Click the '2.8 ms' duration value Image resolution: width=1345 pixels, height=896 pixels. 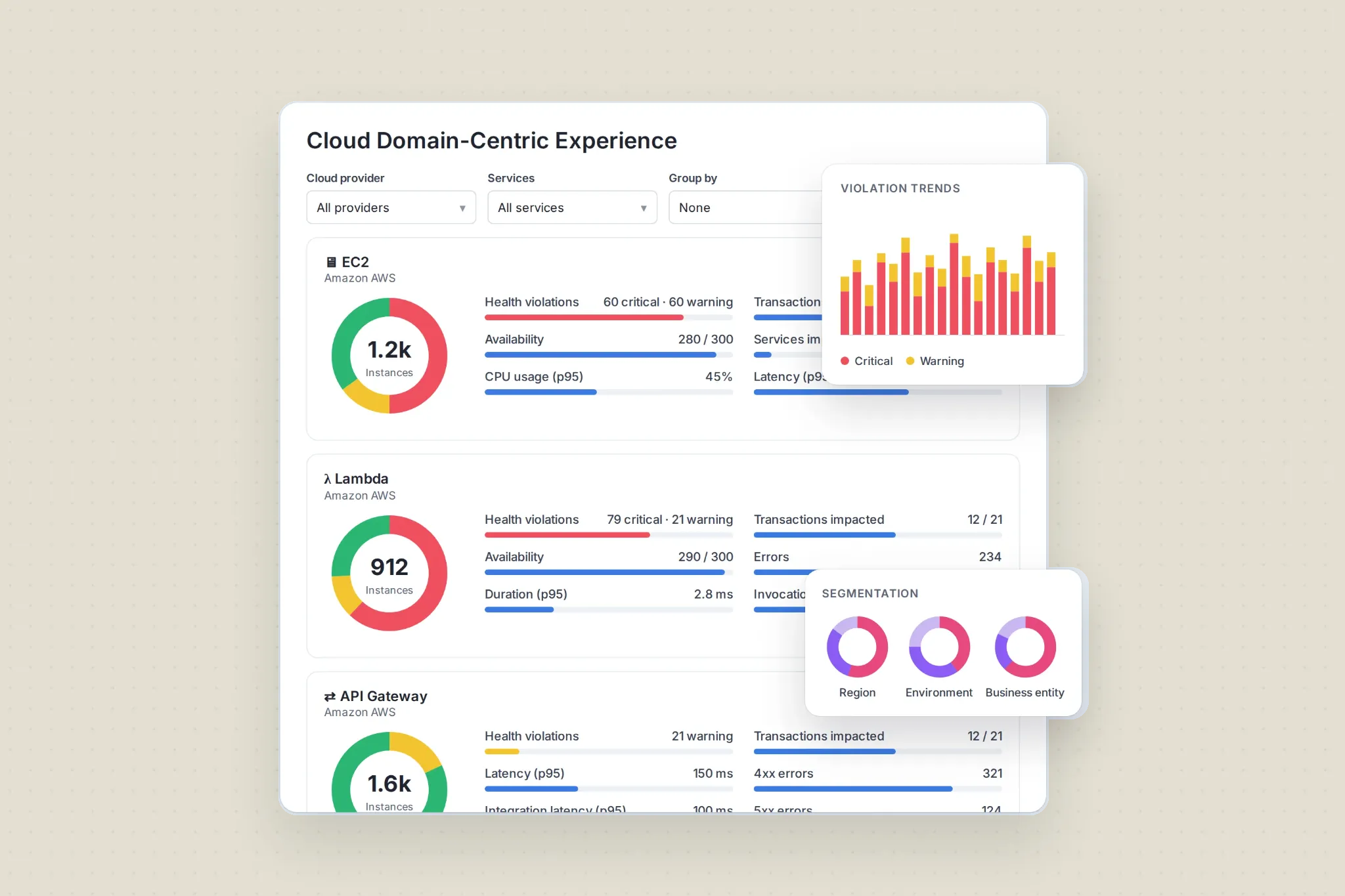click(x=713, y=594)
